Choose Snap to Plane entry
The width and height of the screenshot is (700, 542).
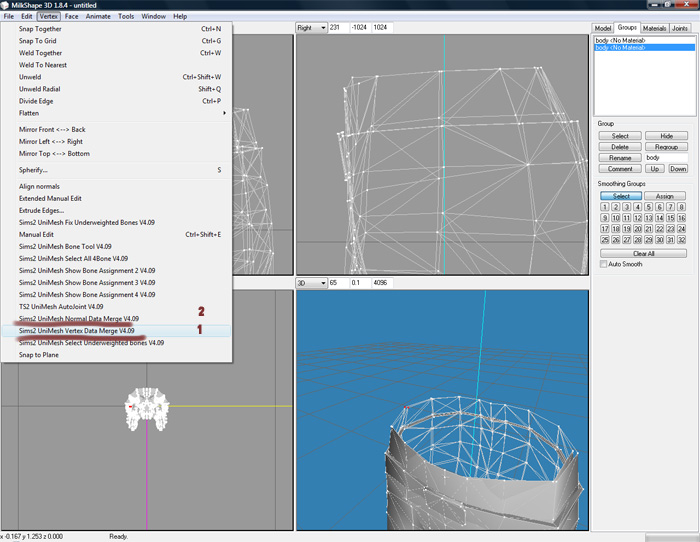(116, 355)
